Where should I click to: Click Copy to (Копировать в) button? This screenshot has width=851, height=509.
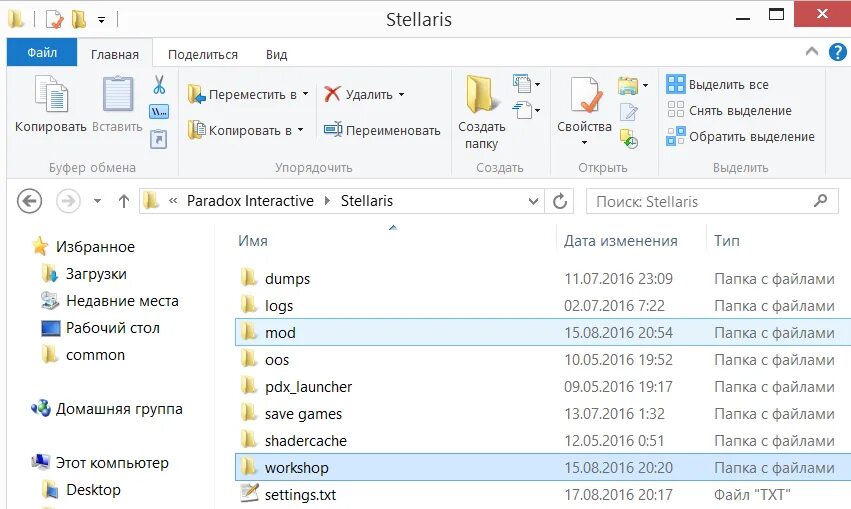pyautogui.click(x=245, y=130)
